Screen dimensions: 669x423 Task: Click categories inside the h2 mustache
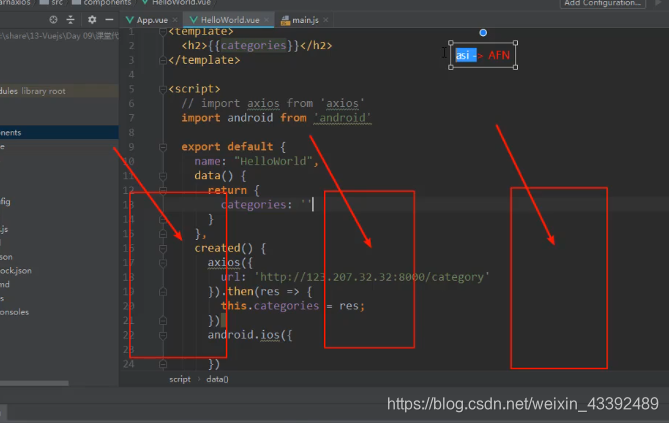(253, 46)
